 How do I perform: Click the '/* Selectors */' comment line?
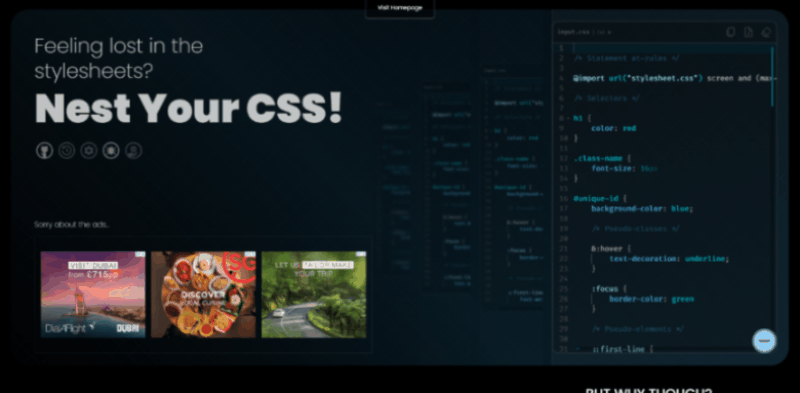[607, 99]
